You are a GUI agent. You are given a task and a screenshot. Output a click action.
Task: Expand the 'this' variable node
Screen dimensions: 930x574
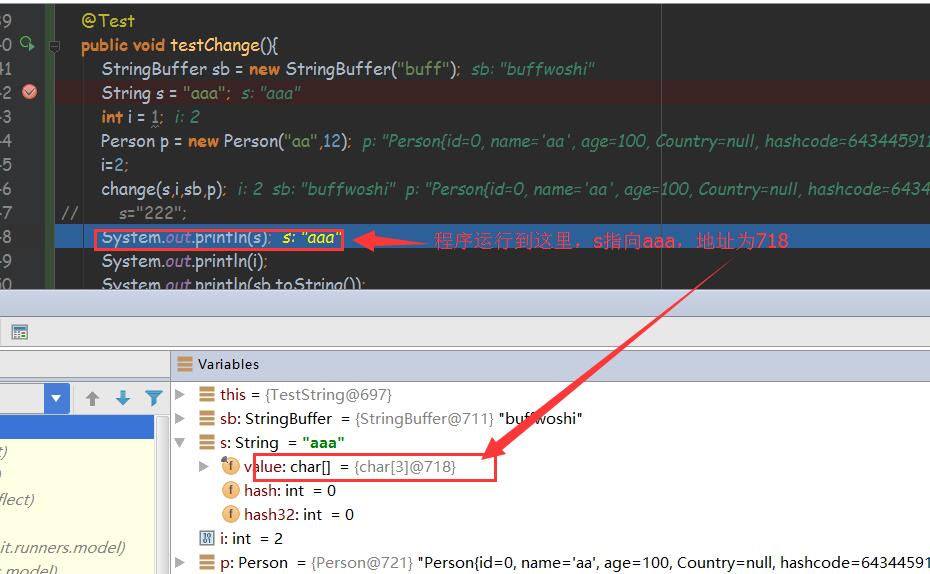(x=180, y=394)
